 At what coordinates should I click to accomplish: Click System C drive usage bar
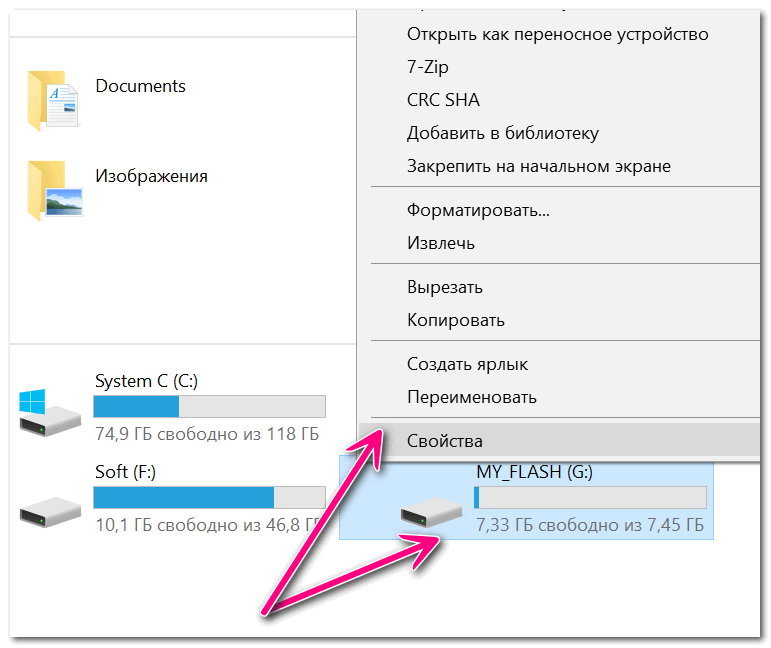coord(209,407)
